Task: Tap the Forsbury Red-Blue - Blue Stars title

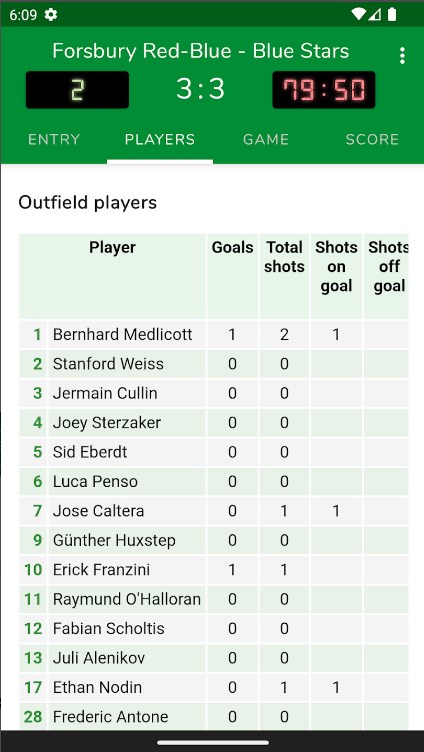Action: (x=200, y=51)
